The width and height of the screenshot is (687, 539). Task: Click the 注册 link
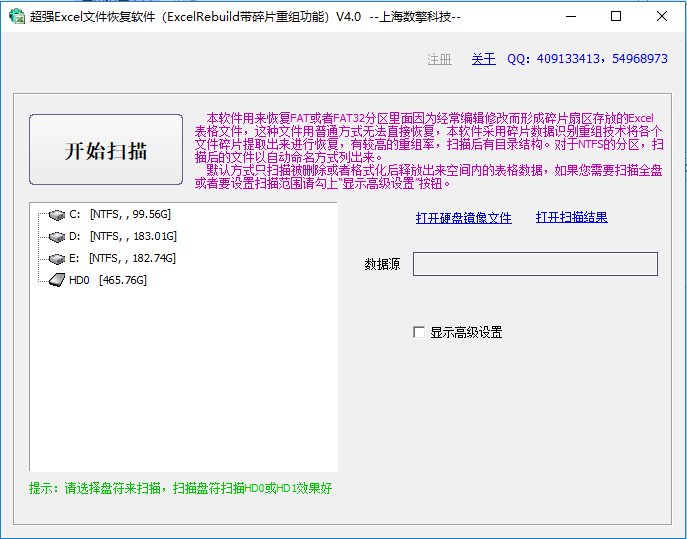(439, 59)
